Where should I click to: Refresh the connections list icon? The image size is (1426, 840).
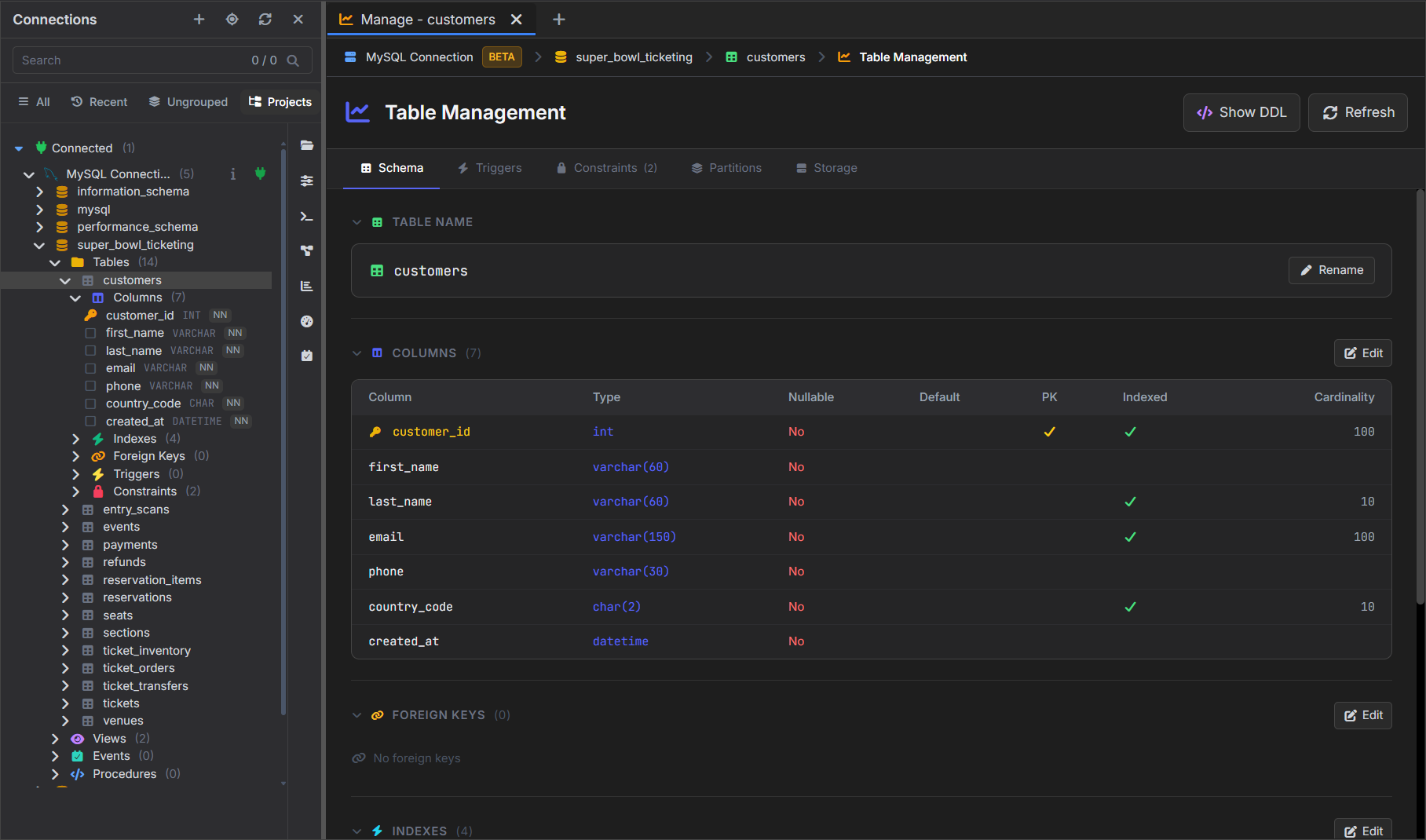coord(265,20)
